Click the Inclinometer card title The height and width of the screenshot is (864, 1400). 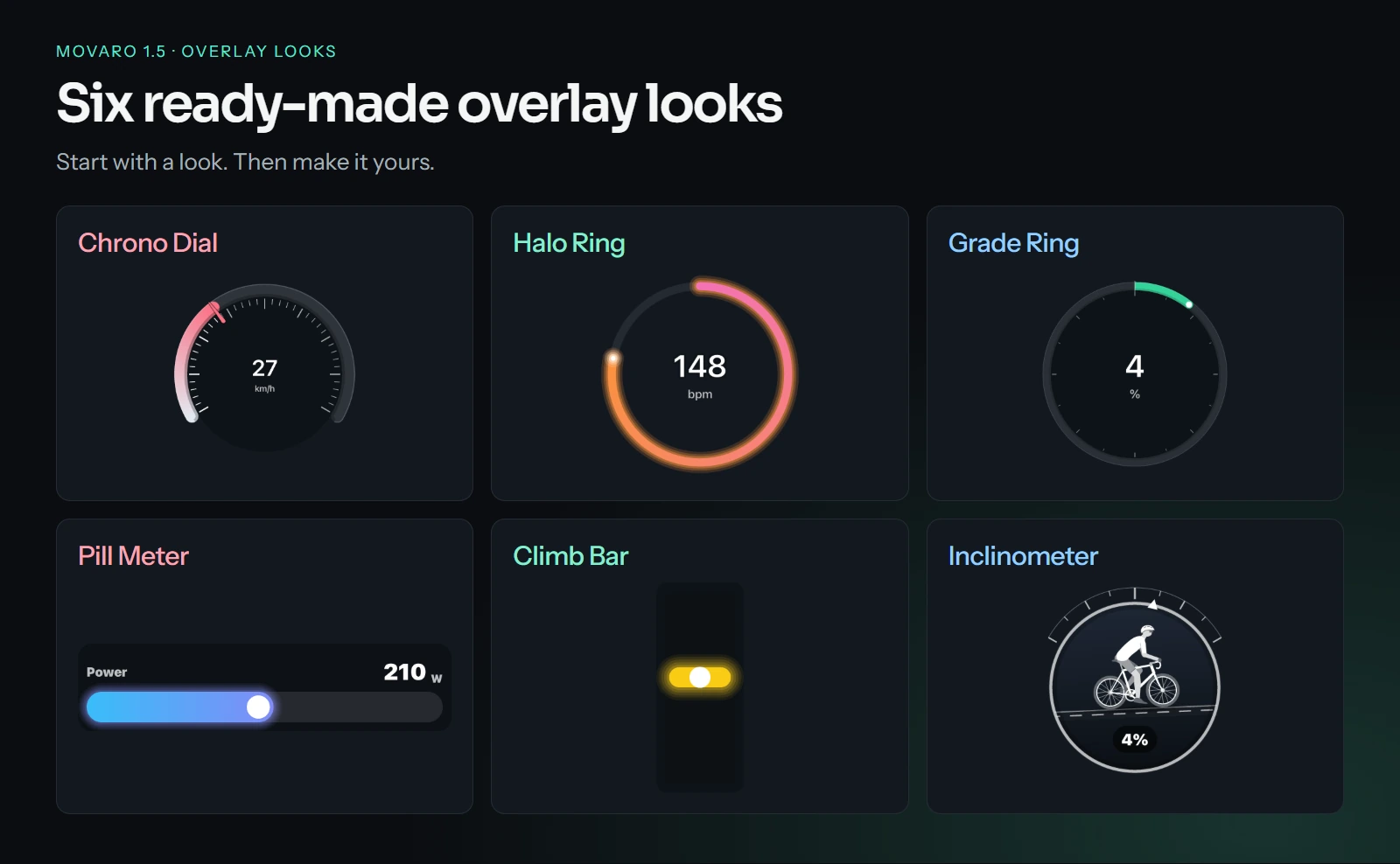pos(1023,555)
